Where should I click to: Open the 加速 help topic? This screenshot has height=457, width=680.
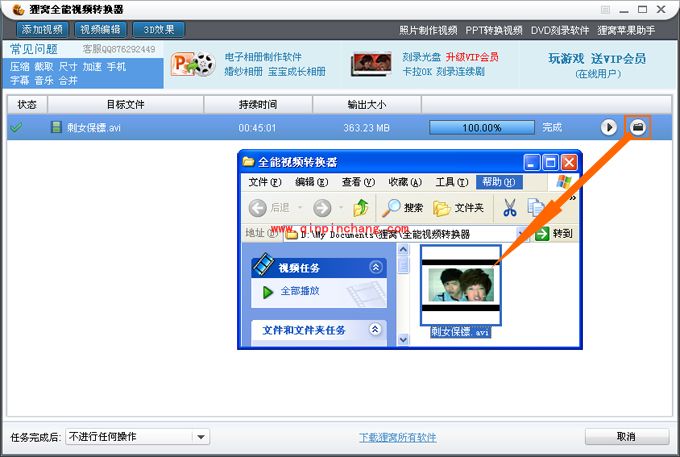(x=92, y=67)
